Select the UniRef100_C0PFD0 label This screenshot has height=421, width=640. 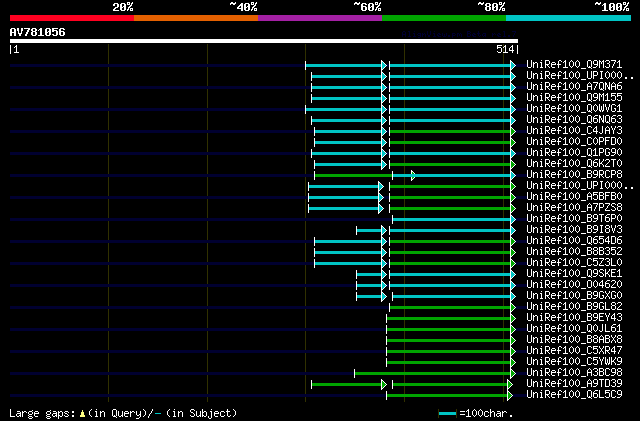574,142
